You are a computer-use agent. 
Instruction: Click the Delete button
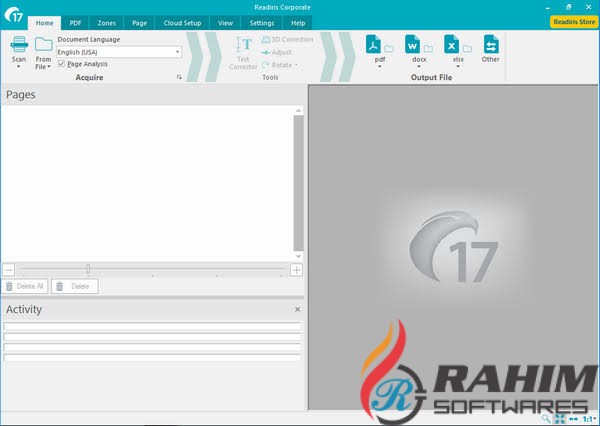point(75,286)
